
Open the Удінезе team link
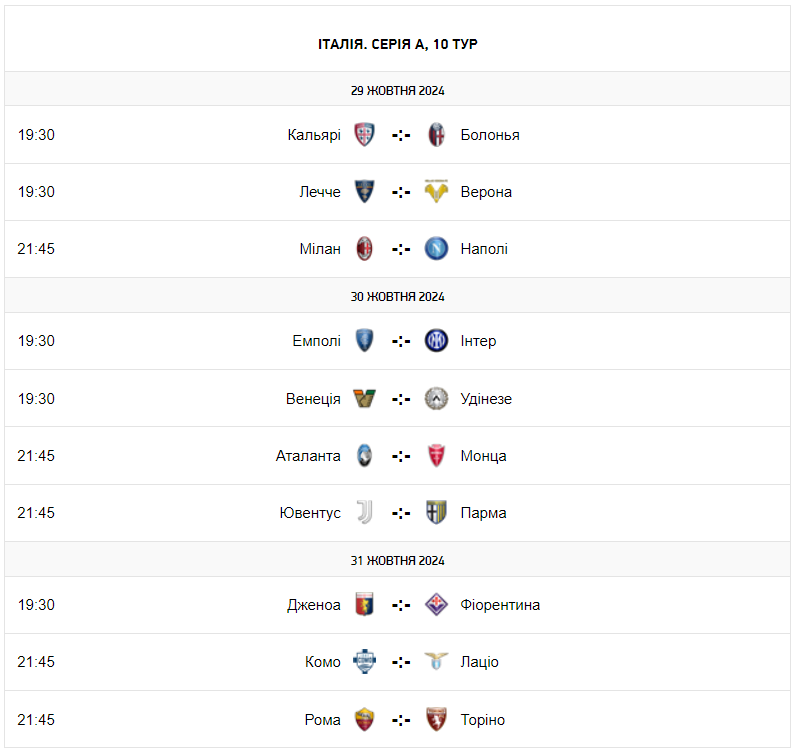click(486, 399)
